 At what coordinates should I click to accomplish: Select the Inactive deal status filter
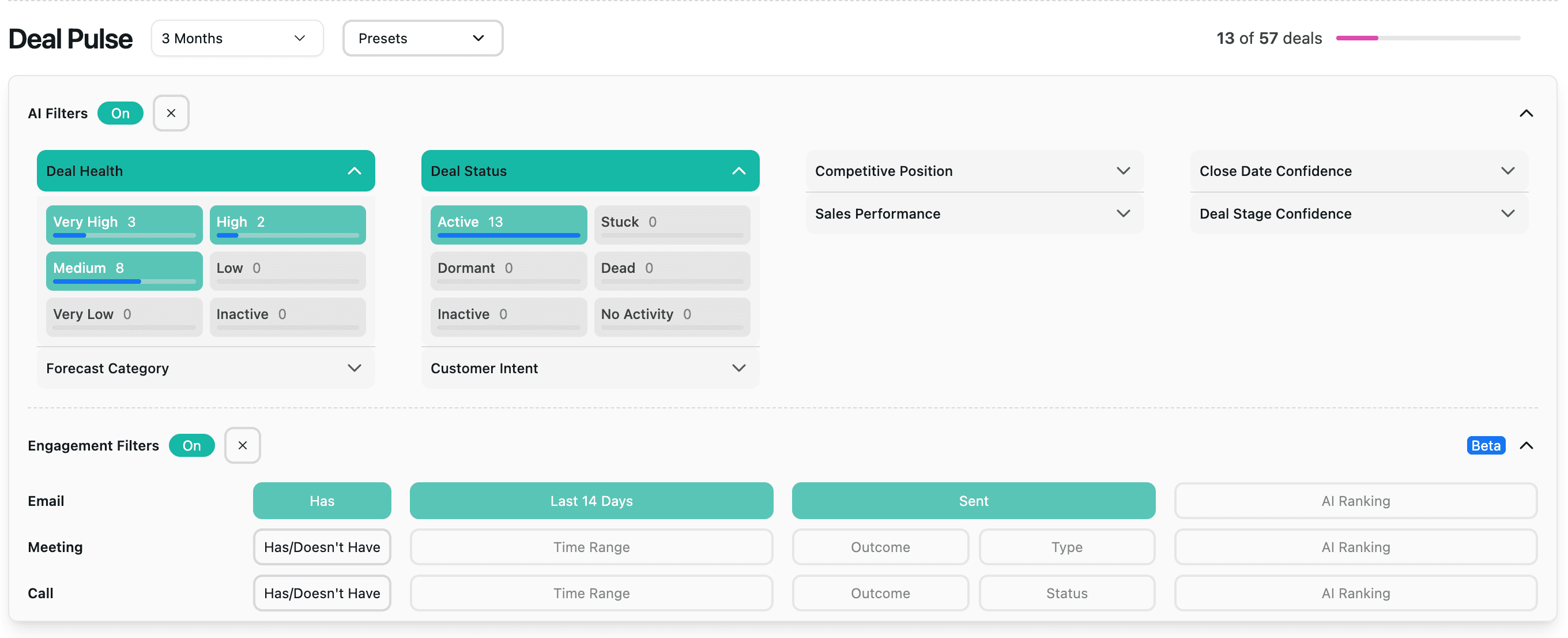click(508, 317)
